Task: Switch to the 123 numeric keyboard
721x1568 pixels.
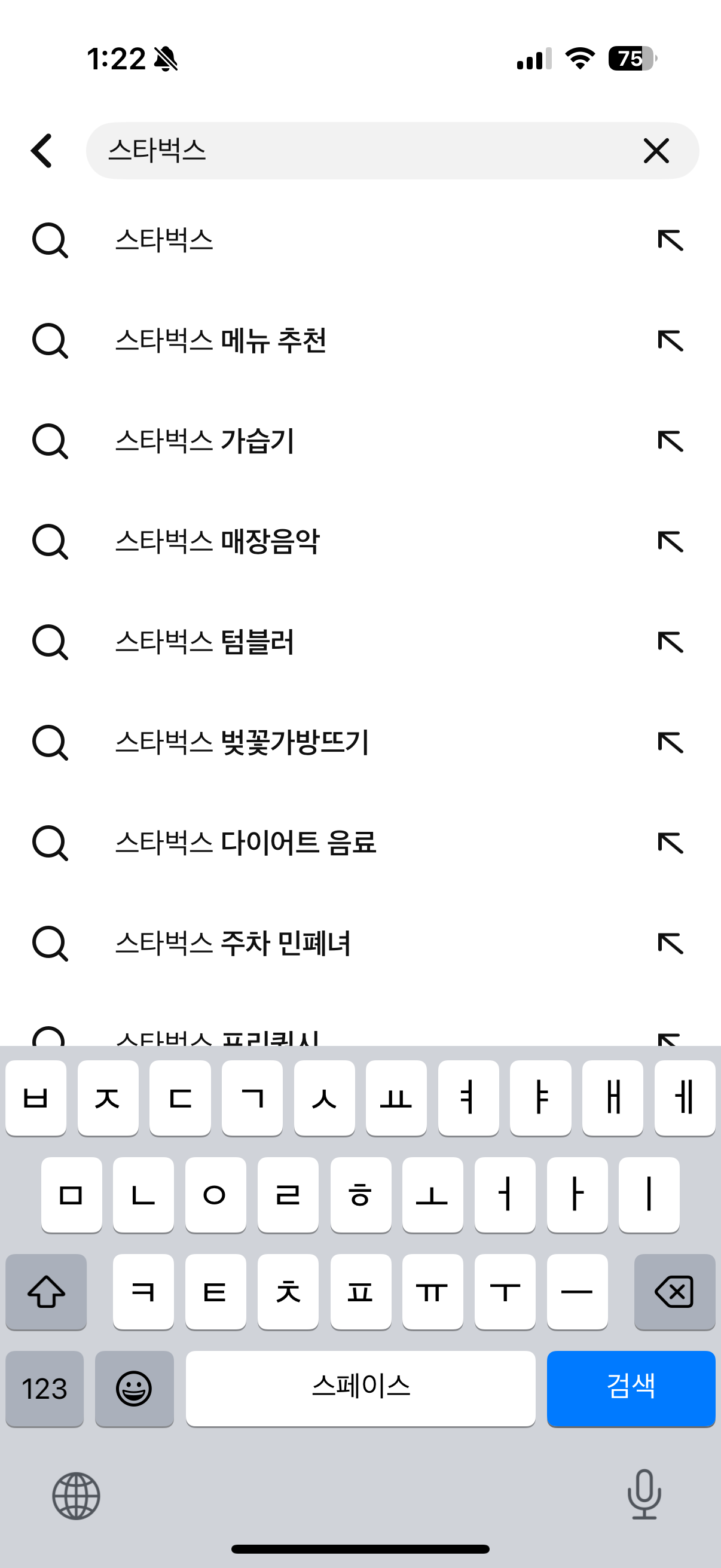Action: click(x=44, y=1389)
